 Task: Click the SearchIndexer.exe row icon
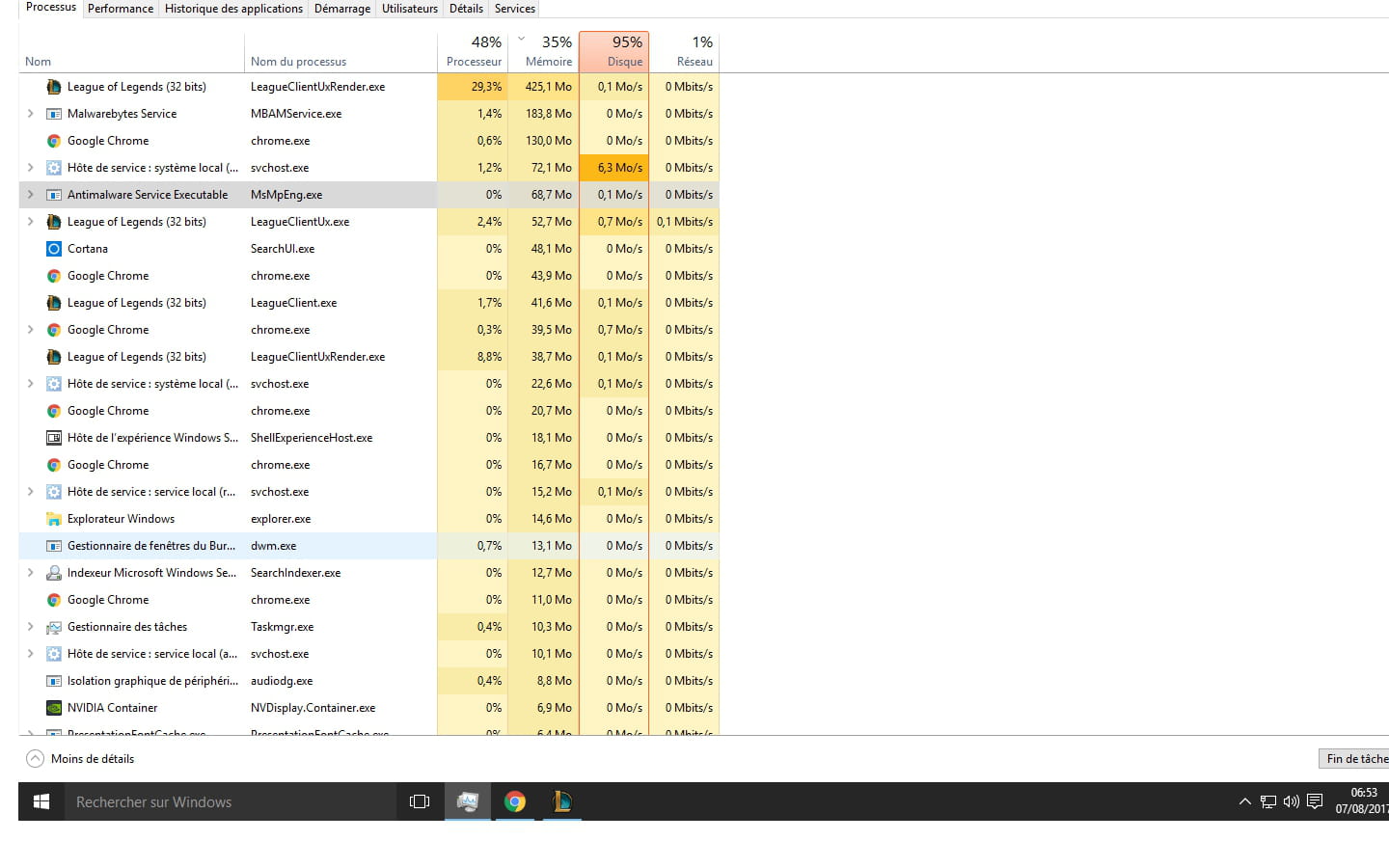54,573
